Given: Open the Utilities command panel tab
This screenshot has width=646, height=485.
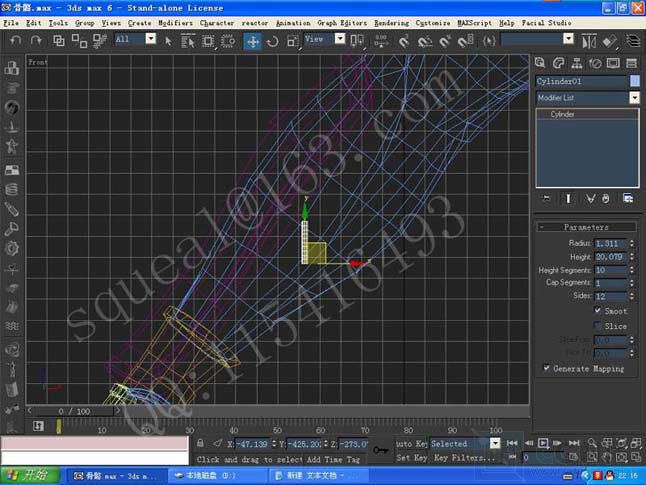Looking at the screenshot, I should 631,63.
